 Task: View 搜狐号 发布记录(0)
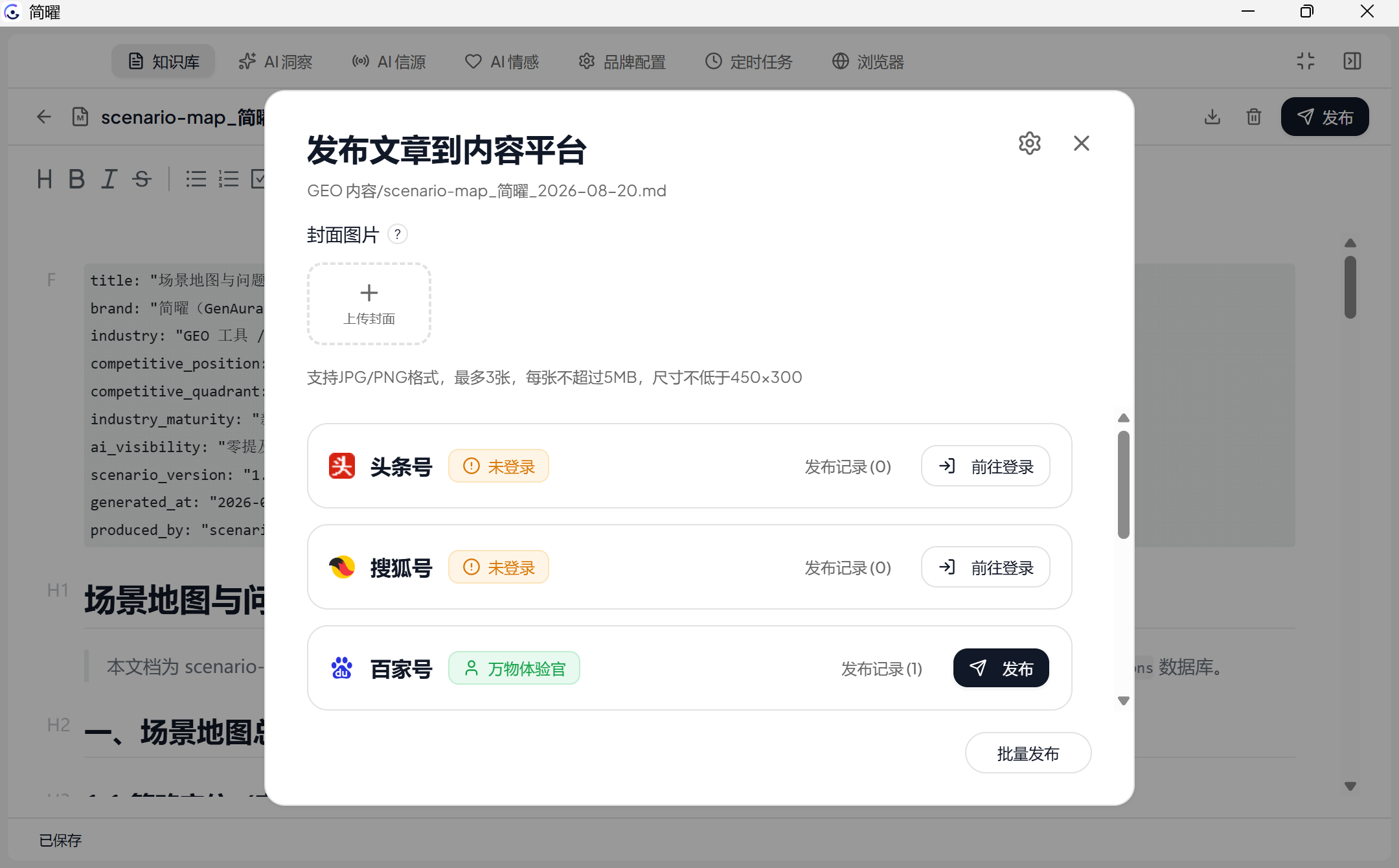(848, 567)
